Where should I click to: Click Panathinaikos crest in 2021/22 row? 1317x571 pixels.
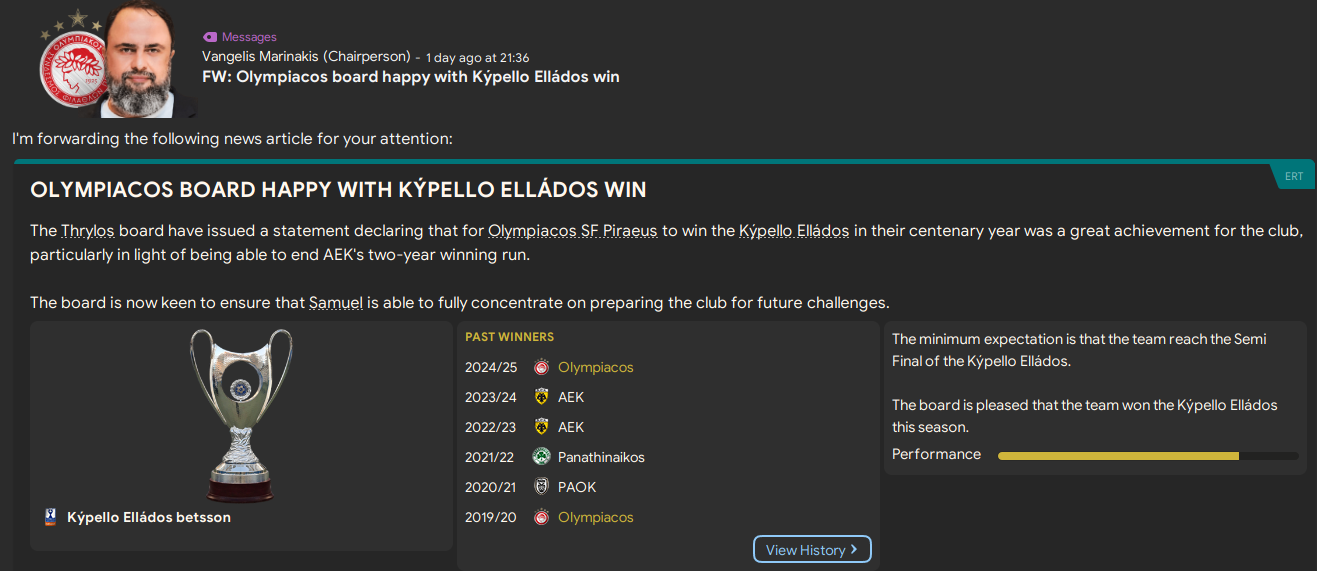541,457
